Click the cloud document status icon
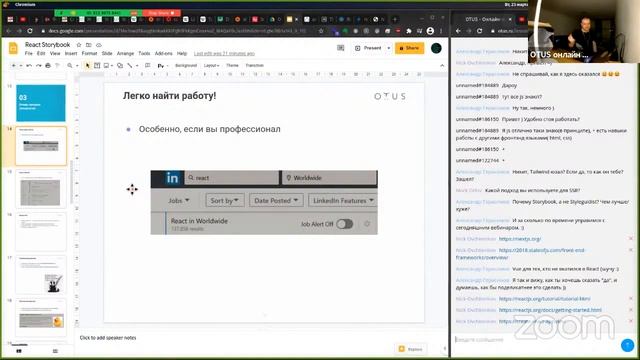Image resolution: width=640 pixels, height=360 pixels. click(x=99, y=45)
